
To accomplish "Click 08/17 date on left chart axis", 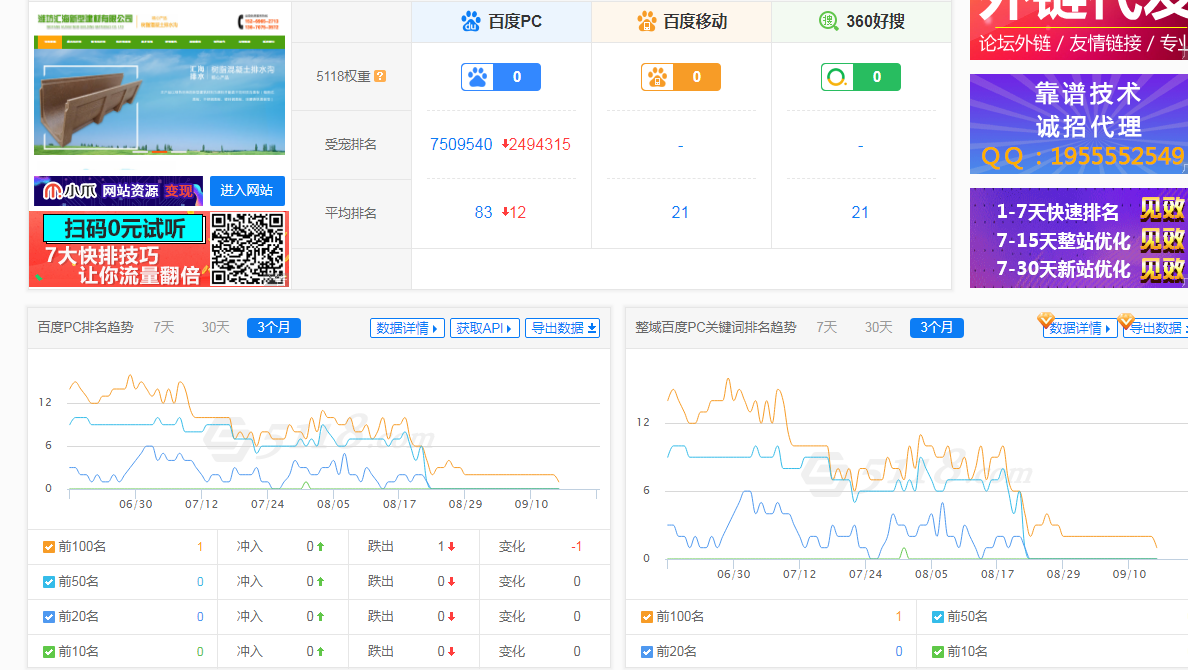I will click(x=399, y=504).
